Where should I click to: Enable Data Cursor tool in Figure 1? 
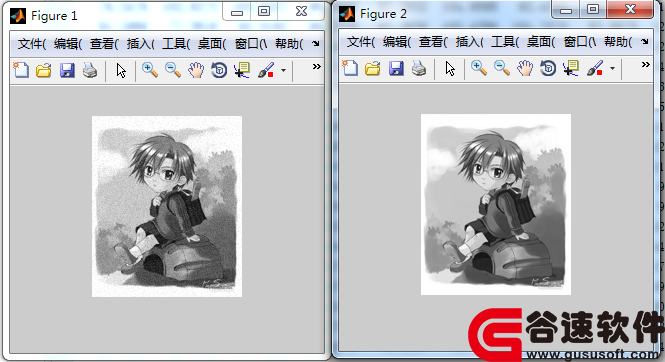(x=242, y=70)
